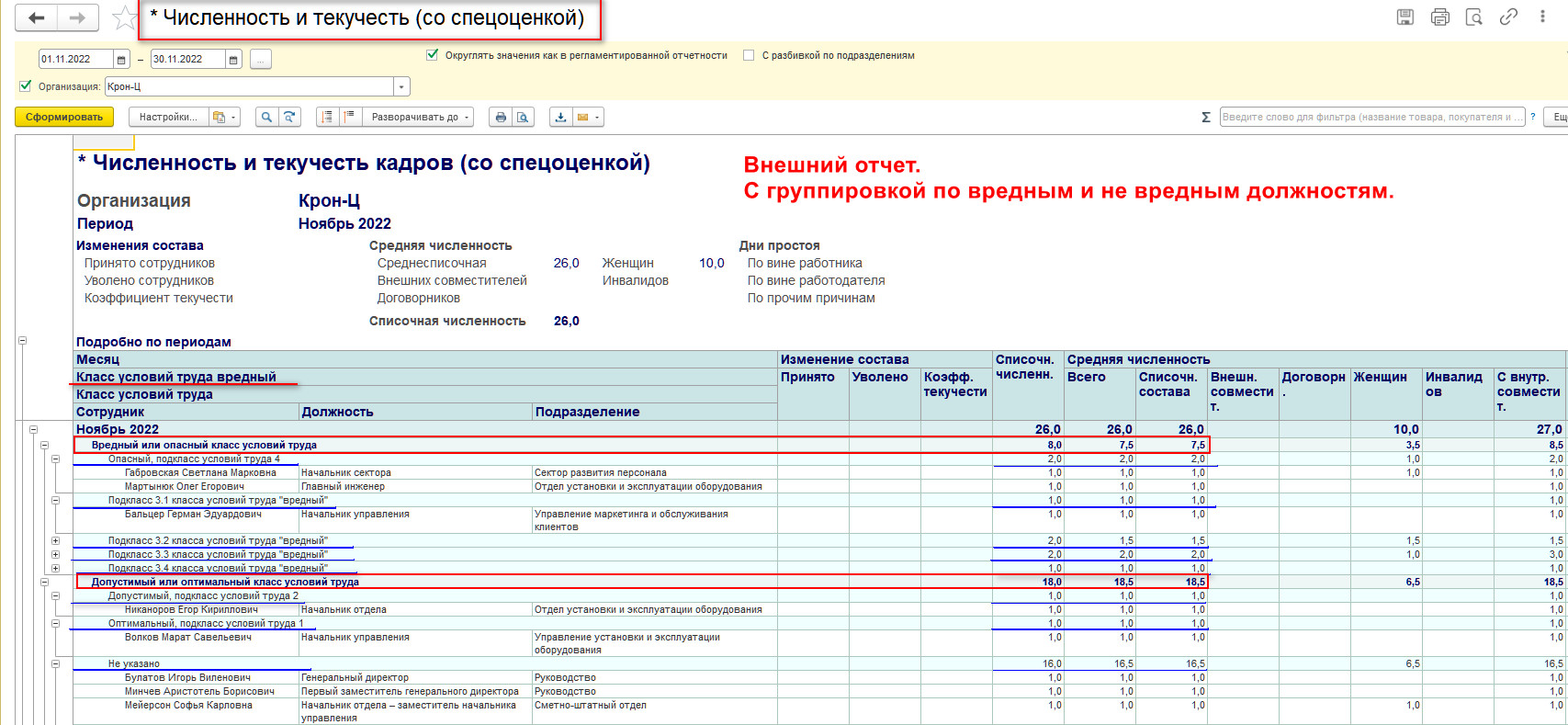Collapse 'Оптимальный, подкласс условий труда 1'

pyautogui.click(x=55, y=623)
